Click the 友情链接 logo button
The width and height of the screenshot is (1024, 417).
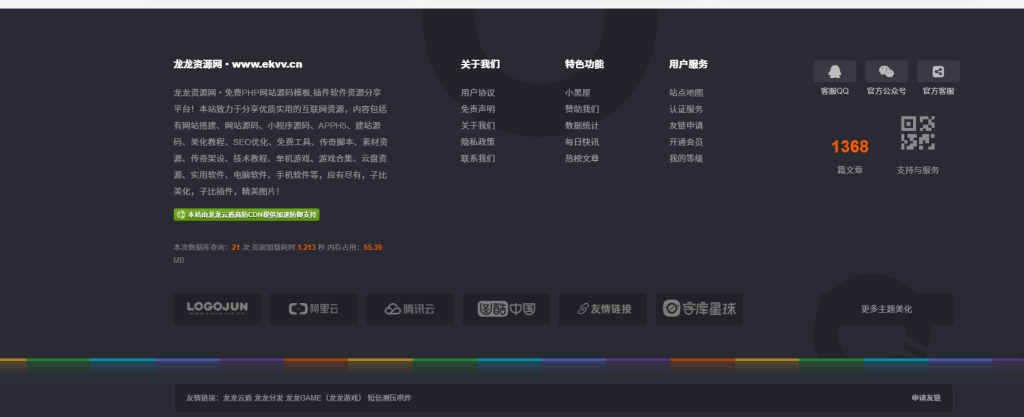pos(603,309)
